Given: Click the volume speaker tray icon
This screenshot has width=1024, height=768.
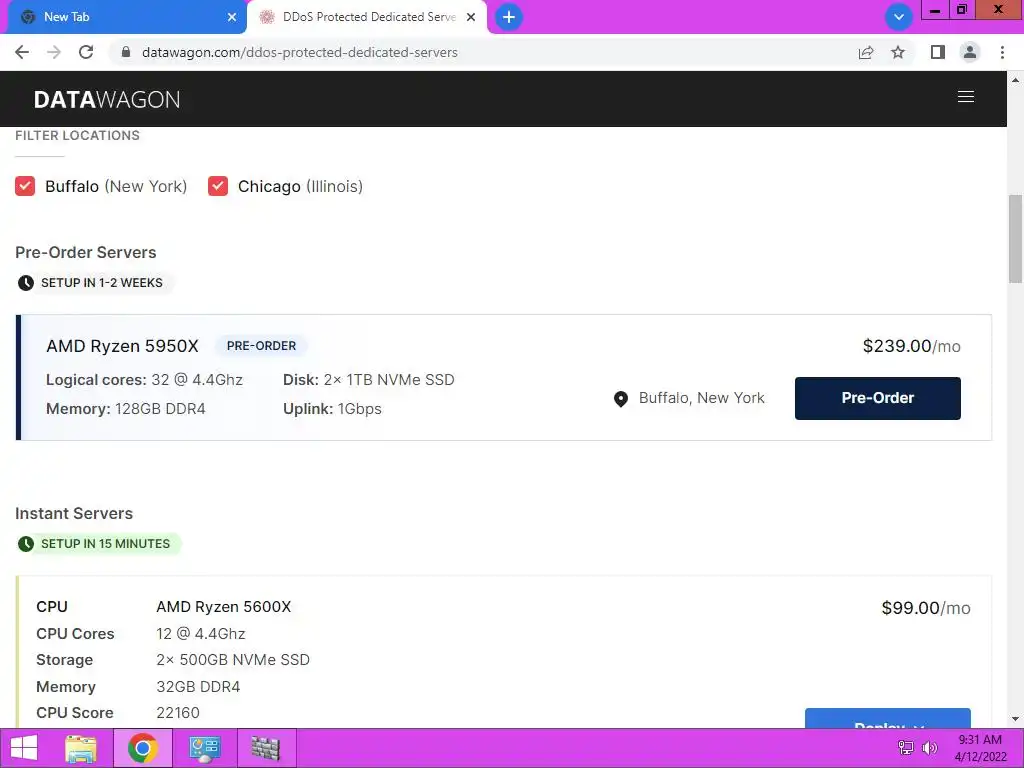Looking at the screenshot, I should pyautogui.click(x=929, y=748).
